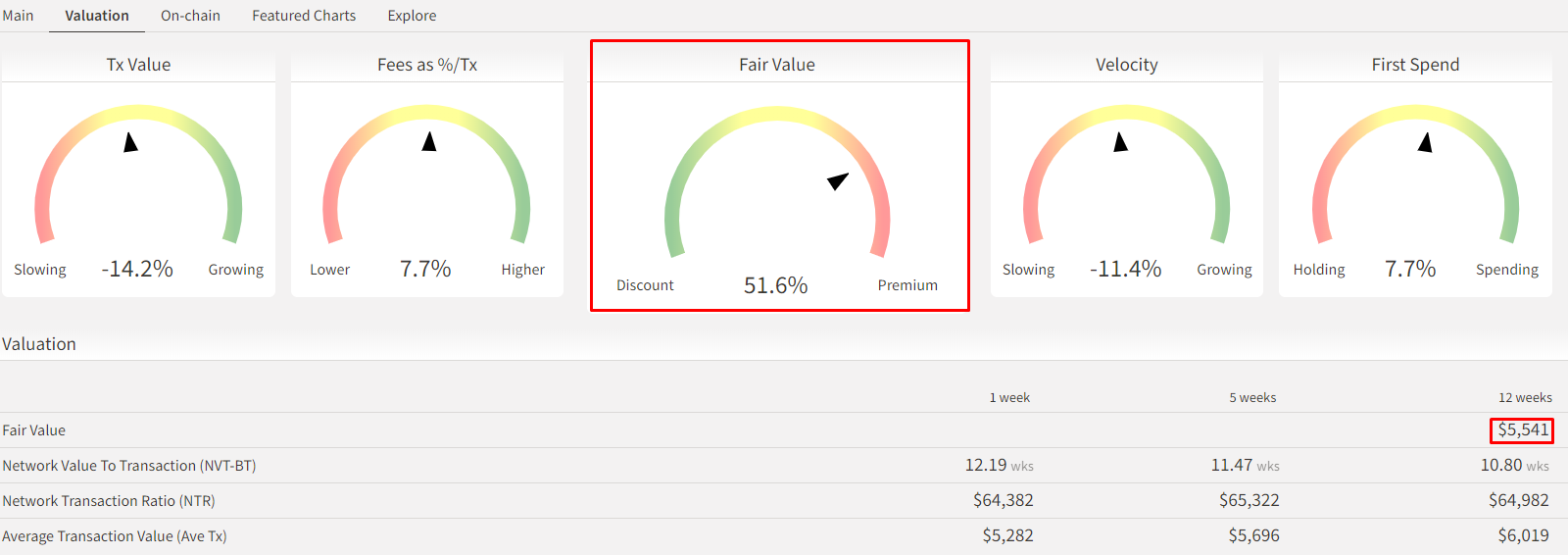
Task: Click the Network Value To Transaction (NVT-BT) row label
Action: coord(129,466)
